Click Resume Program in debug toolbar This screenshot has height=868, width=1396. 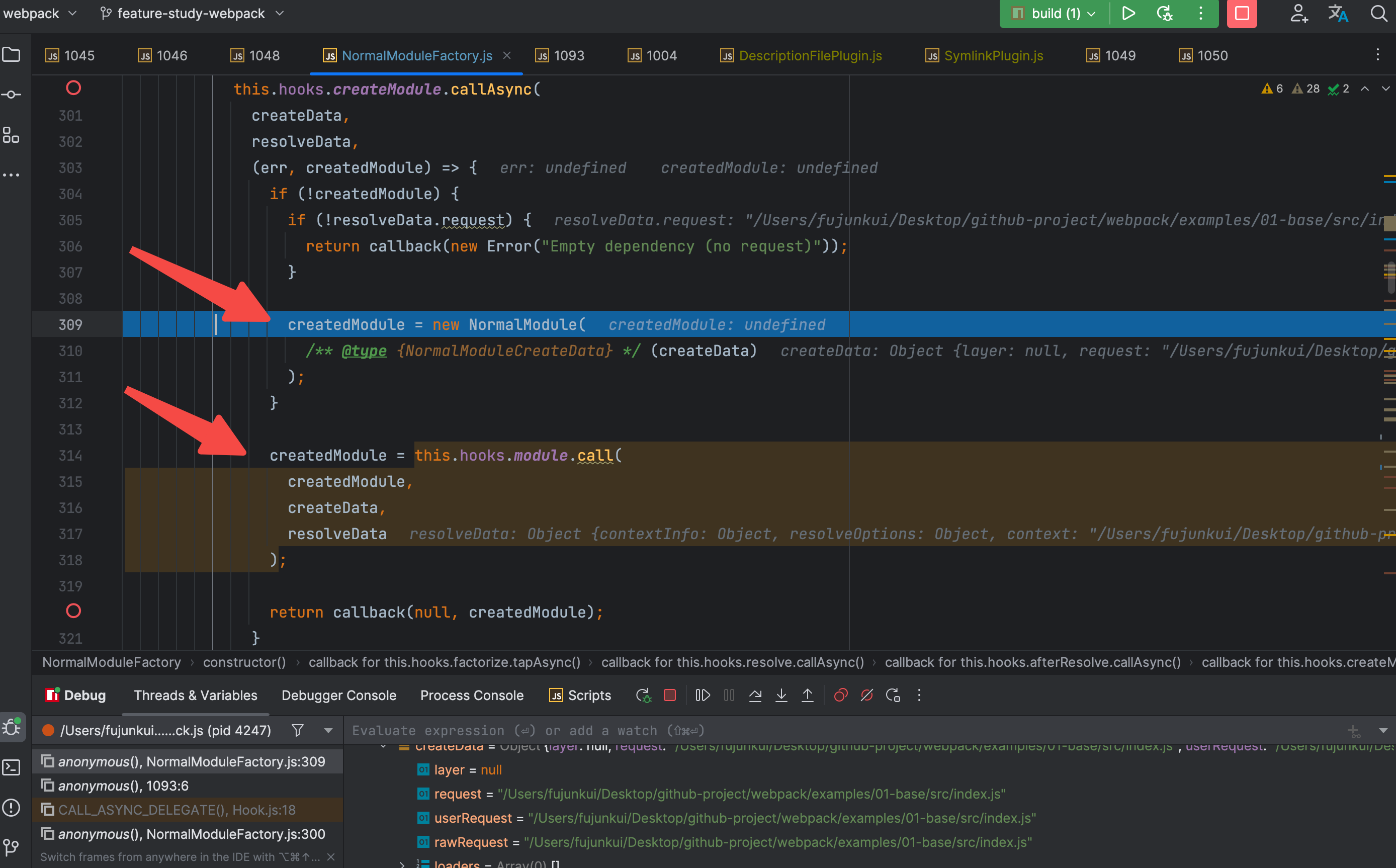pyautogui.click(x=703, y=695)
